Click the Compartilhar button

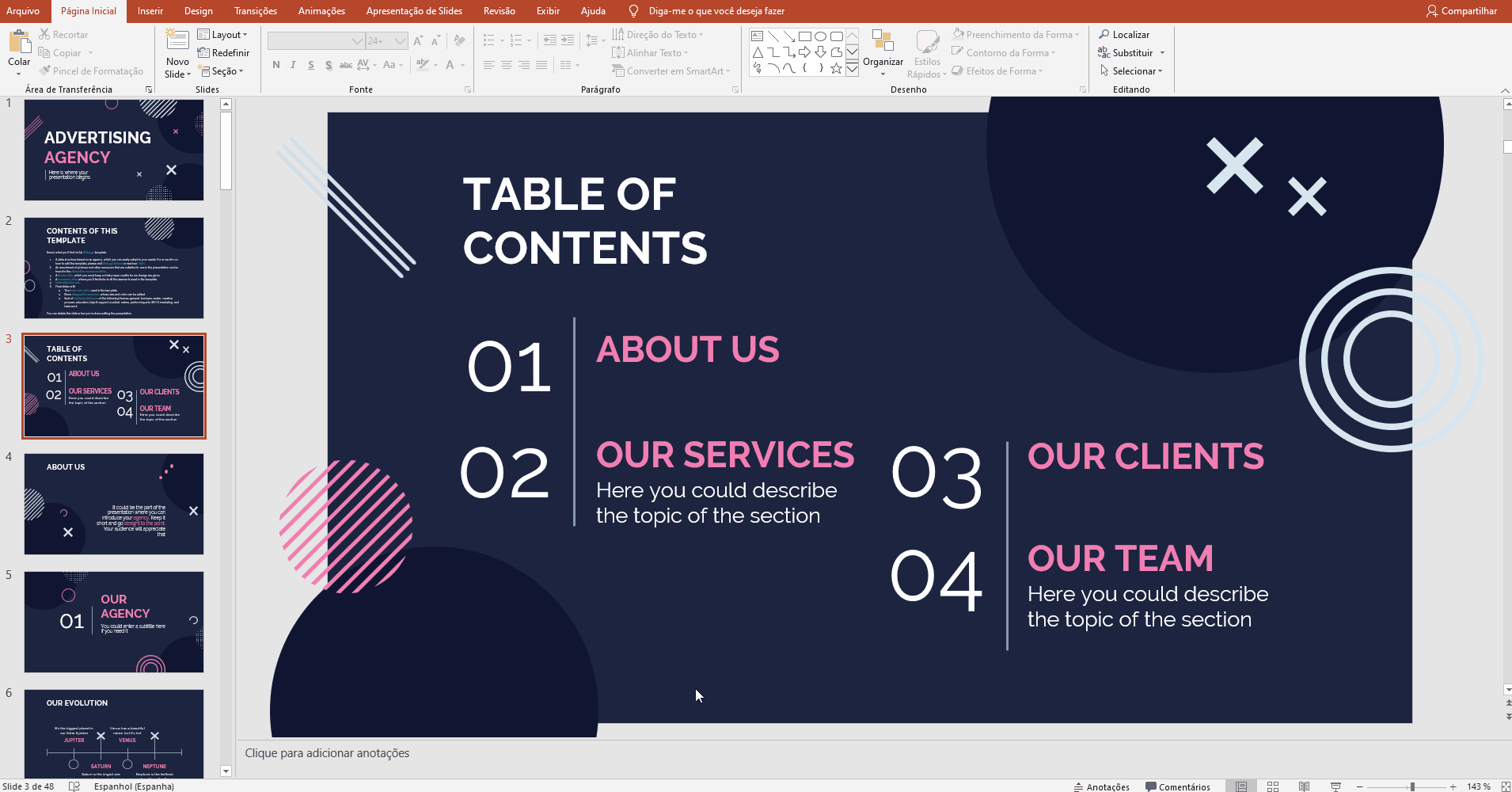1461,11
